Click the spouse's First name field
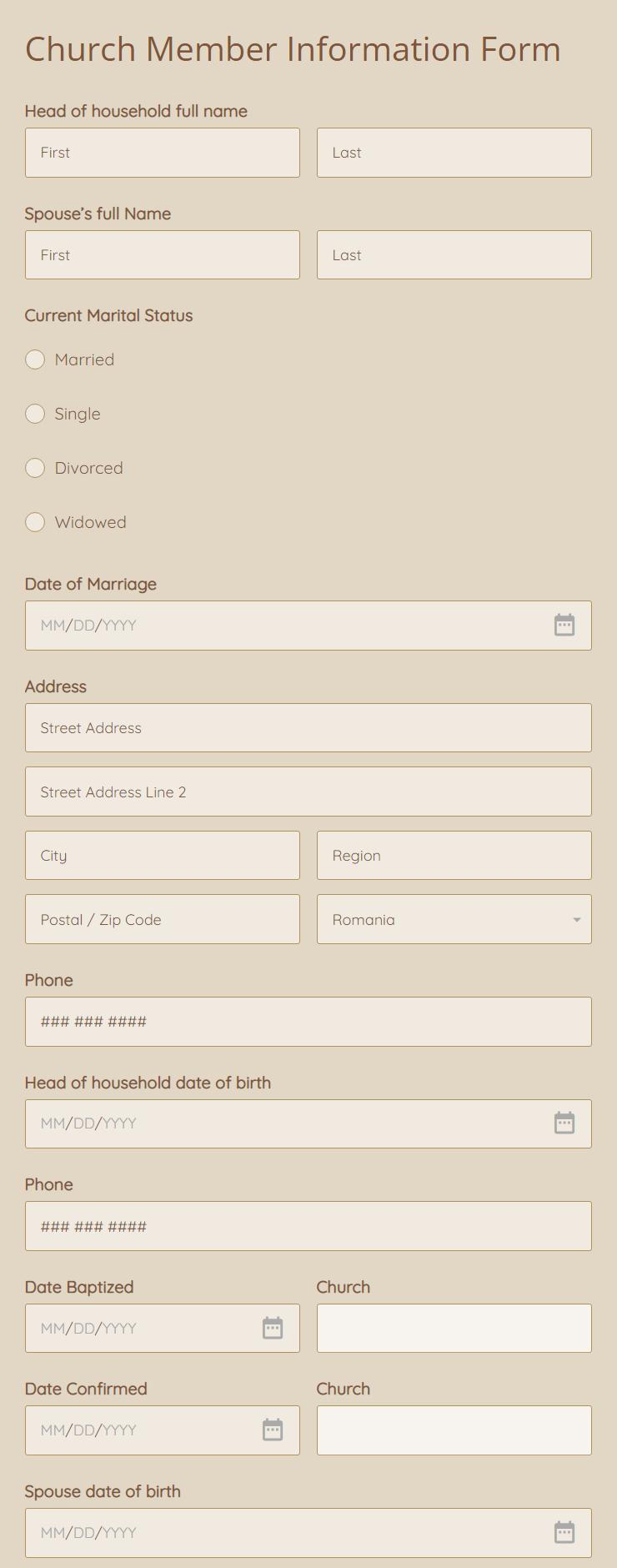This screenshot has width=617, height=1568. 163,255
